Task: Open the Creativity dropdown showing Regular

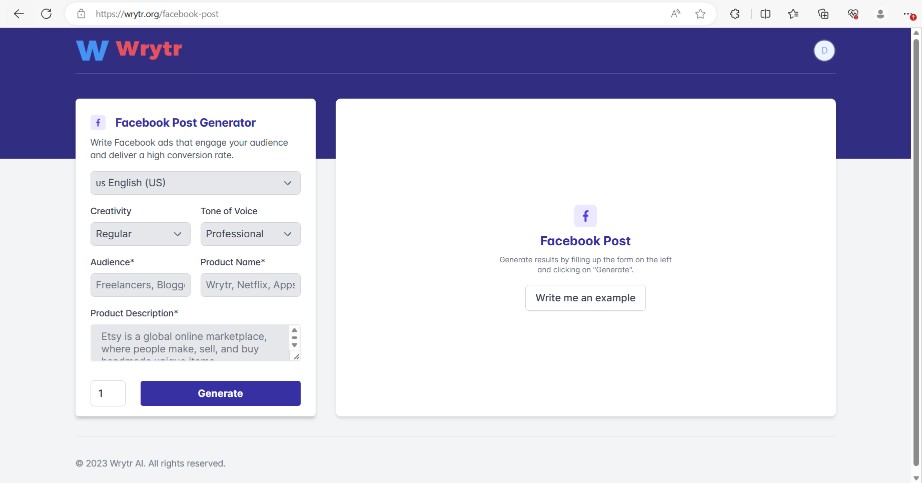Action: 140,234
